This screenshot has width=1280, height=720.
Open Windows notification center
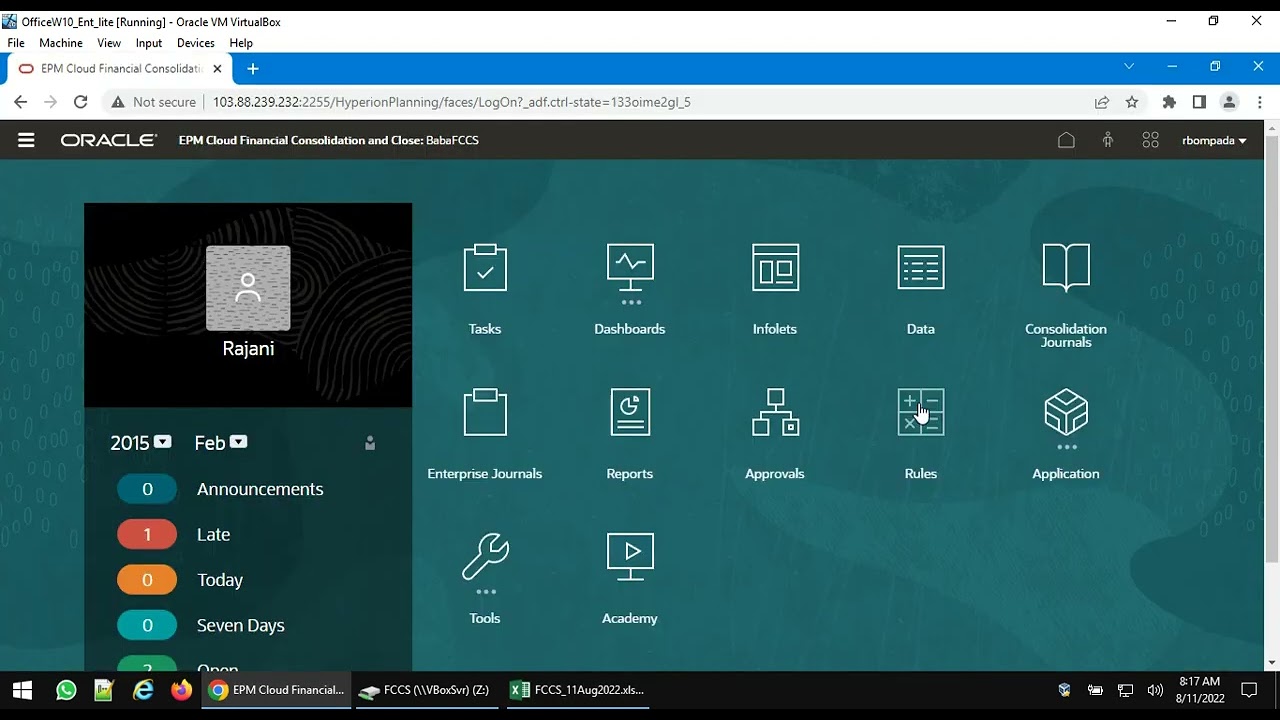pos(1249,690)
